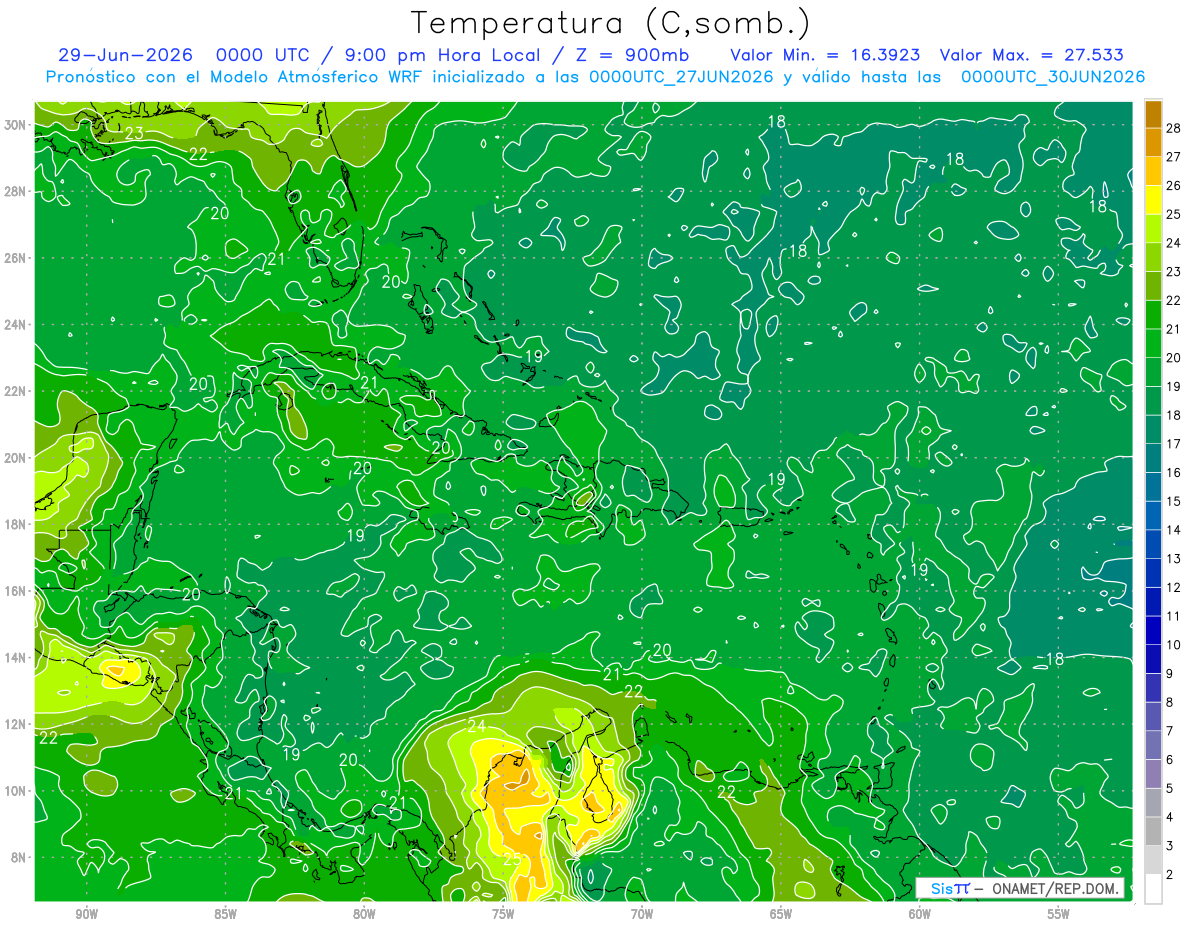Click the valid-until time "0000UTC_30JUN2026"
Image resolution: width=1200 pixels, height=927 pixels.
[1053, 77]
